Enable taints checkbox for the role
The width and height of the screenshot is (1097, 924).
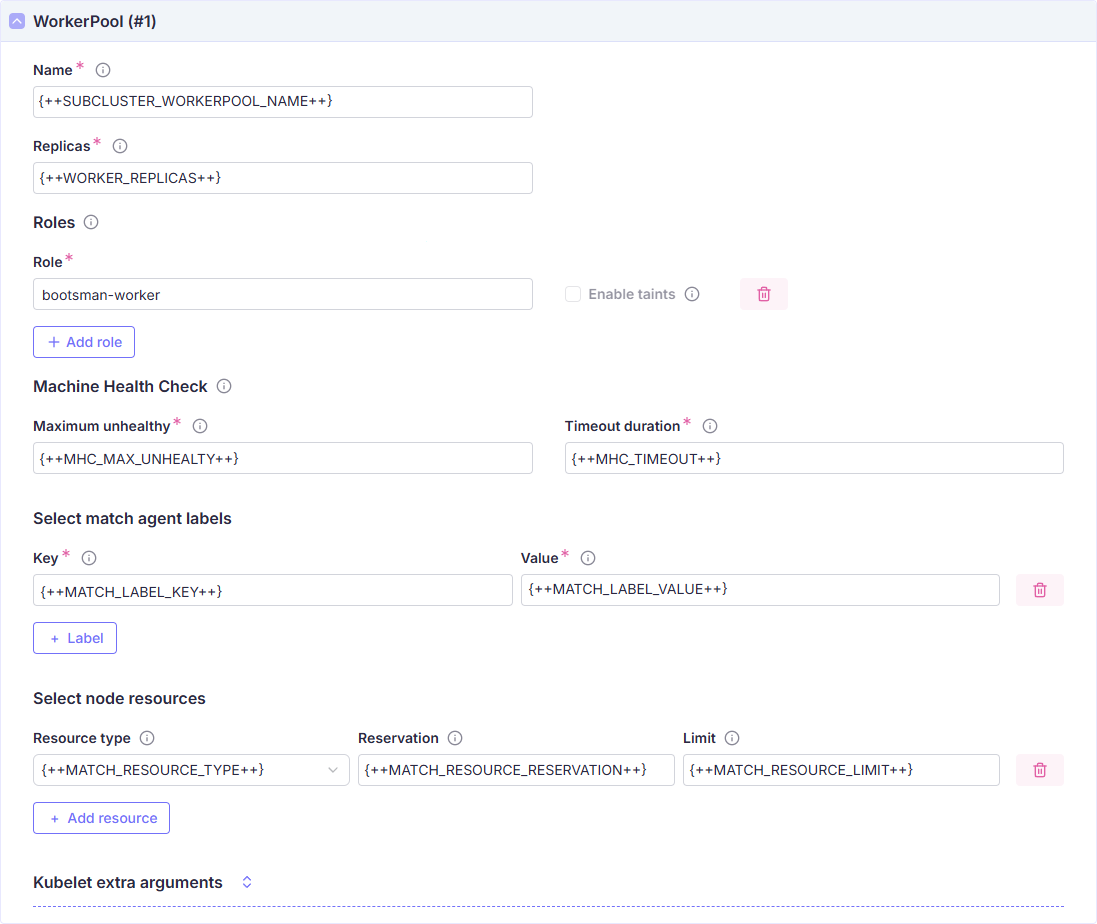pyautogui.click(x=573, y=294)
